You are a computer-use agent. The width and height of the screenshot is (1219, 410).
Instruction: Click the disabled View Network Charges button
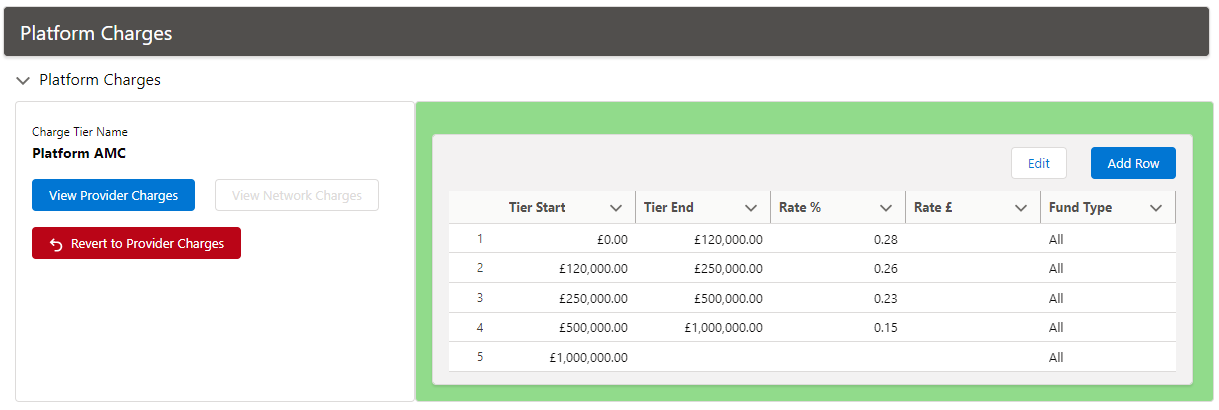(297, 196)
